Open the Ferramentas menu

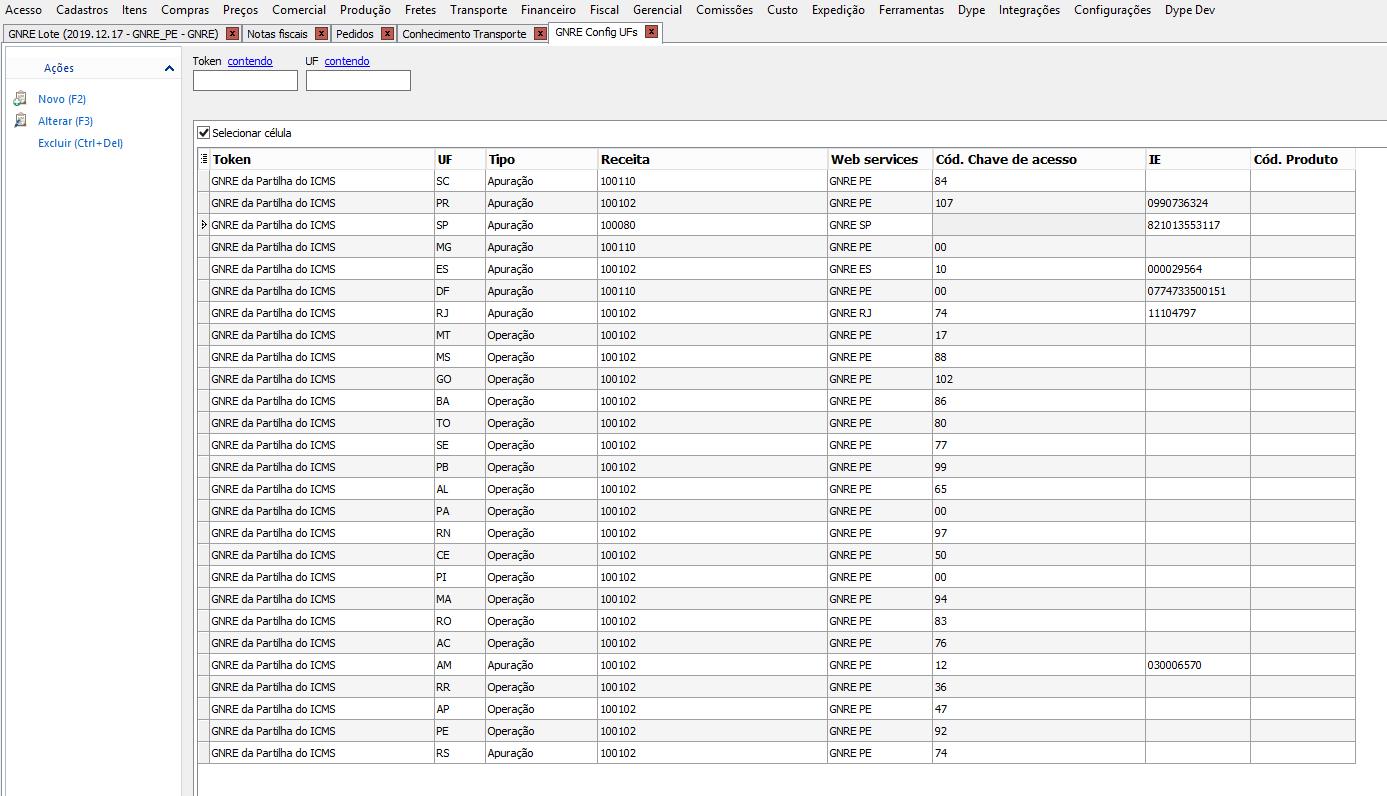911,10
